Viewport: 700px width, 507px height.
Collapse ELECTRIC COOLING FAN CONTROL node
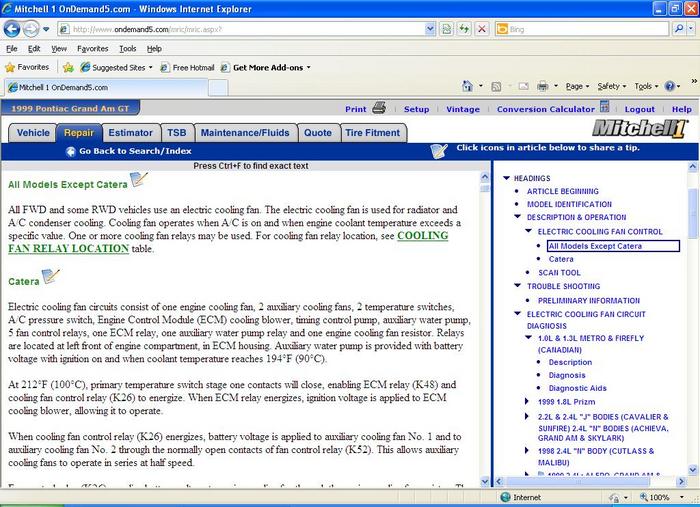(x=529, y=231)
